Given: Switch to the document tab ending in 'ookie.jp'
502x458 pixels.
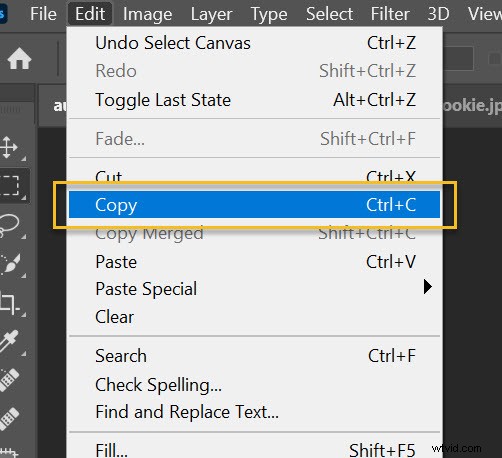Looking at the screenshot, I should 473,106.
